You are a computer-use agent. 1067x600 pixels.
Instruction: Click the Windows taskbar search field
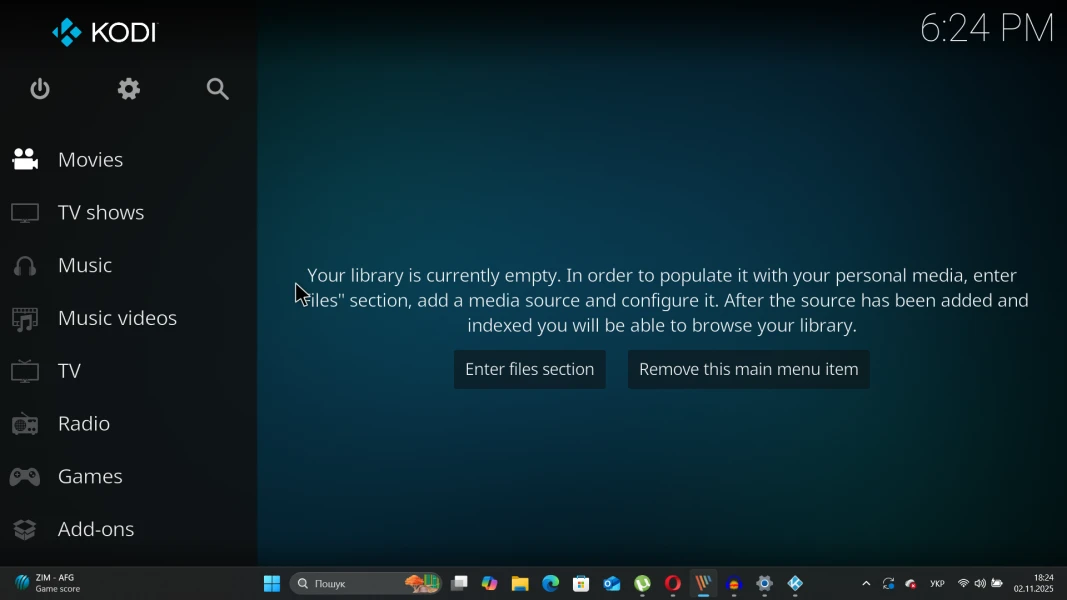coord(350,584)
